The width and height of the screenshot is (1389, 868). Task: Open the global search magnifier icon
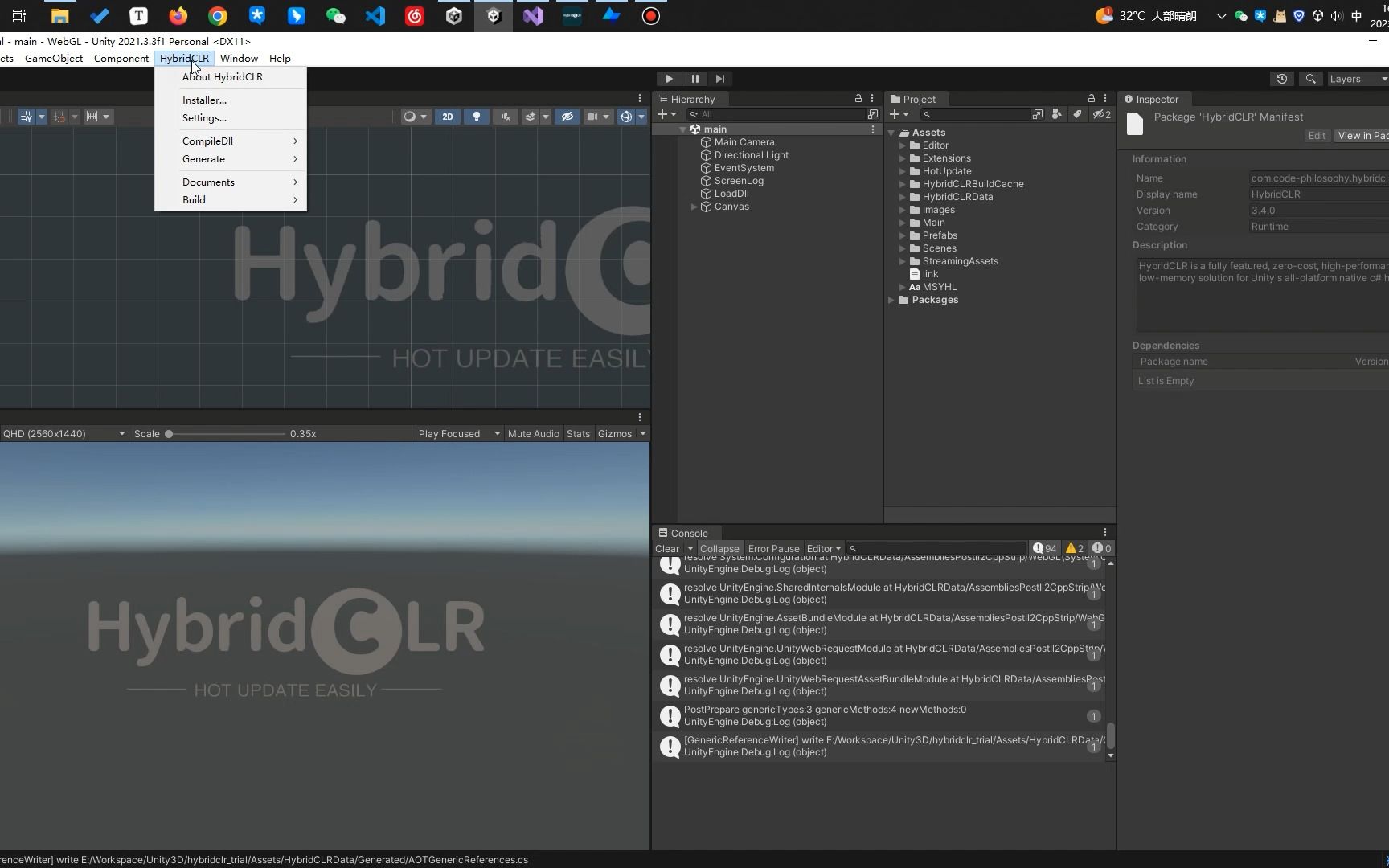(x=1311, y=79)
